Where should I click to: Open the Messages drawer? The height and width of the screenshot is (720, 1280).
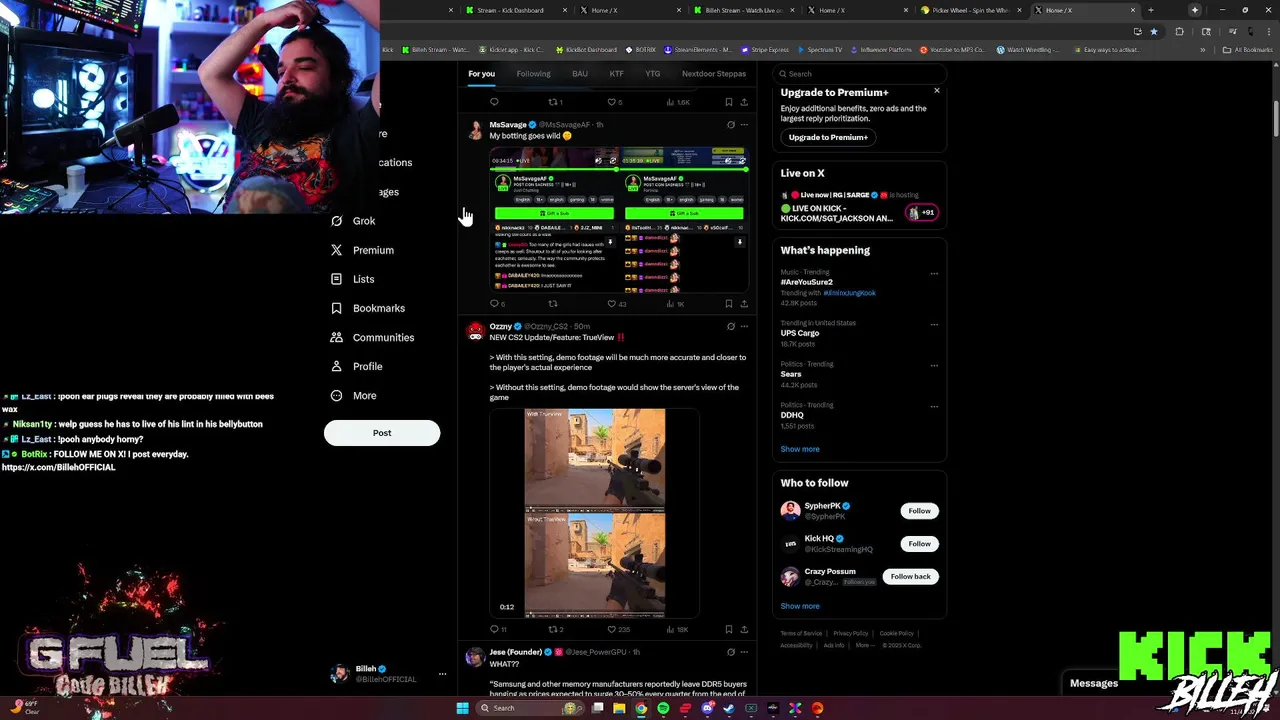pos(1094,683)
